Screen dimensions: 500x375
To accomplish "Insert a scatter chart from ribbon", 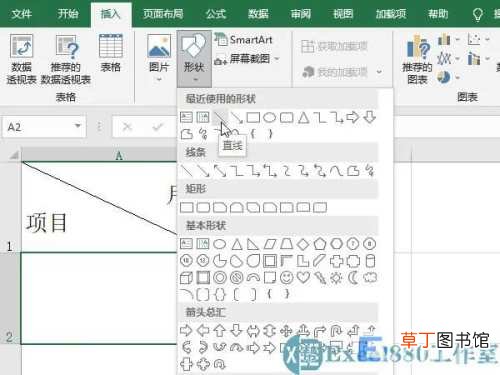I will [474, 39].
